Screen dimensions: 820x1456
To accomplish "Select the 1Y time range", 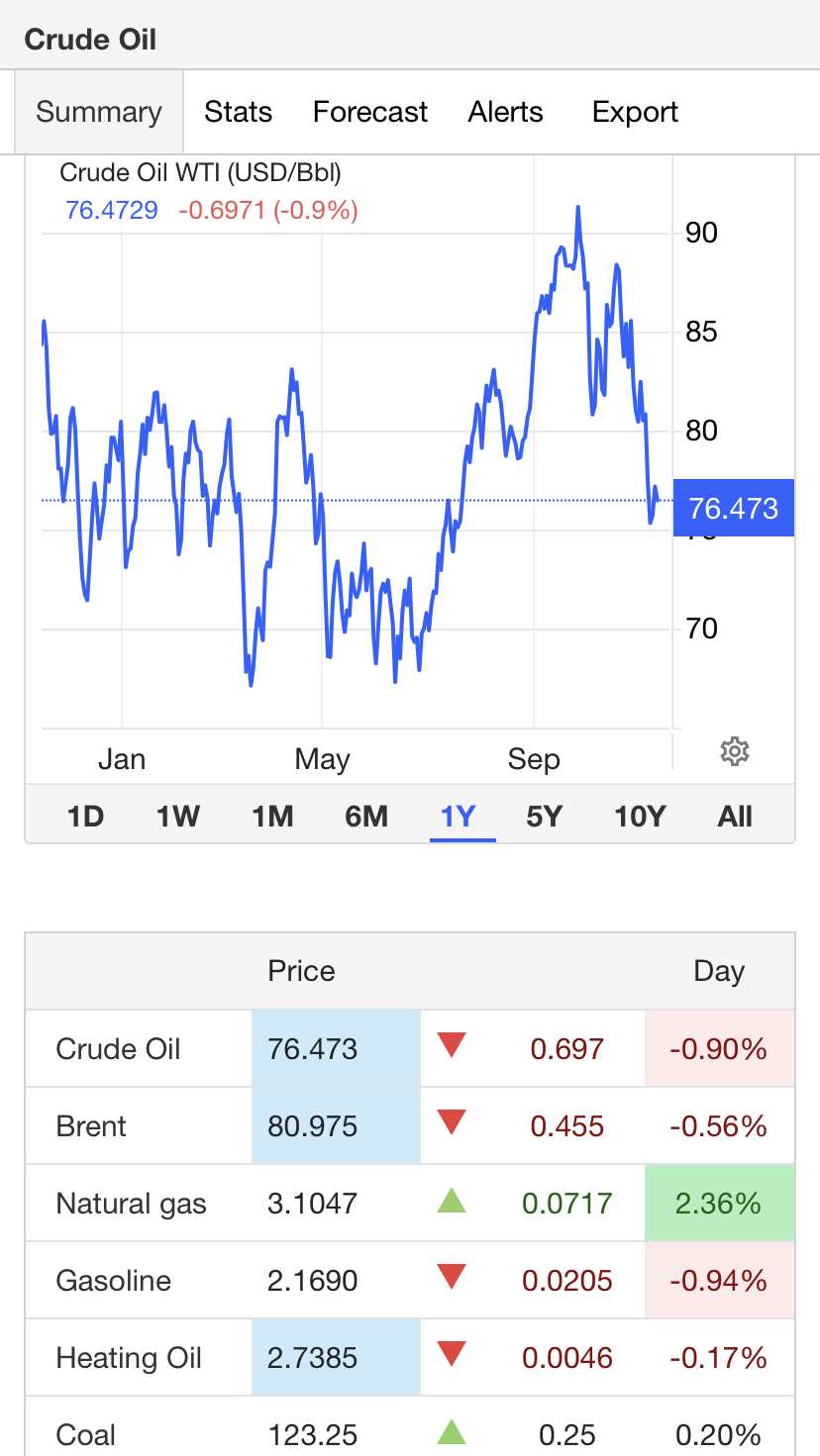I will pos(459,817).
